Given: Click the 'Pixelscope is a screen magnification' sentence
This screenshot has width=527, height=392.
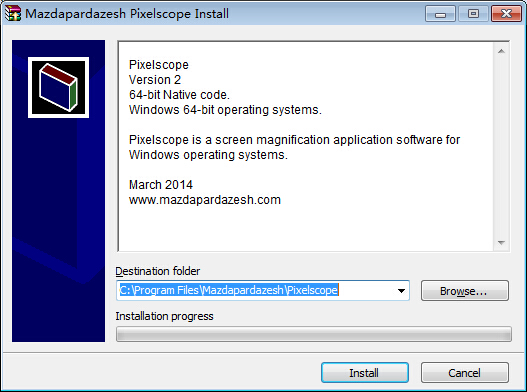Looking at the screenshot, I should click(294, 147).
